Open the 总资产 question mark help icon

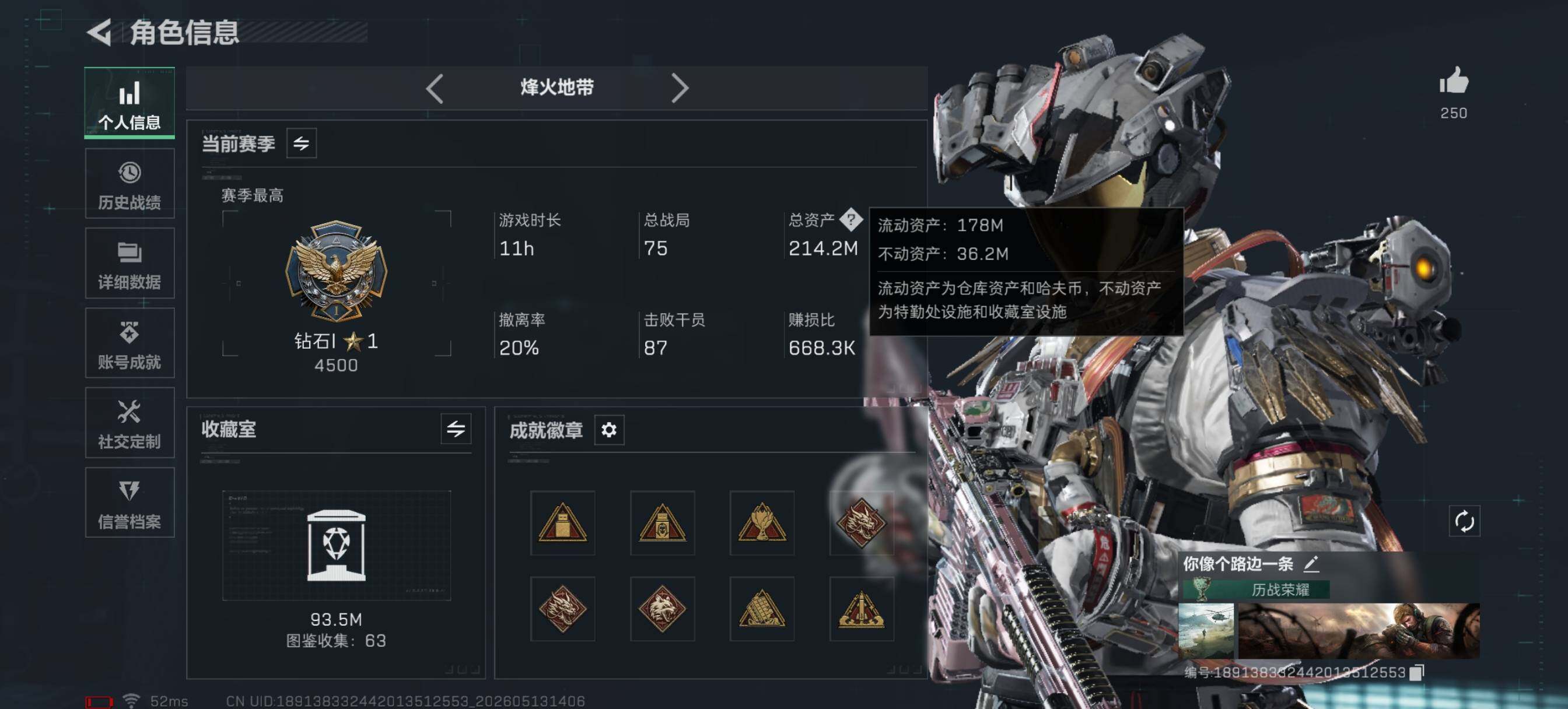850,220
